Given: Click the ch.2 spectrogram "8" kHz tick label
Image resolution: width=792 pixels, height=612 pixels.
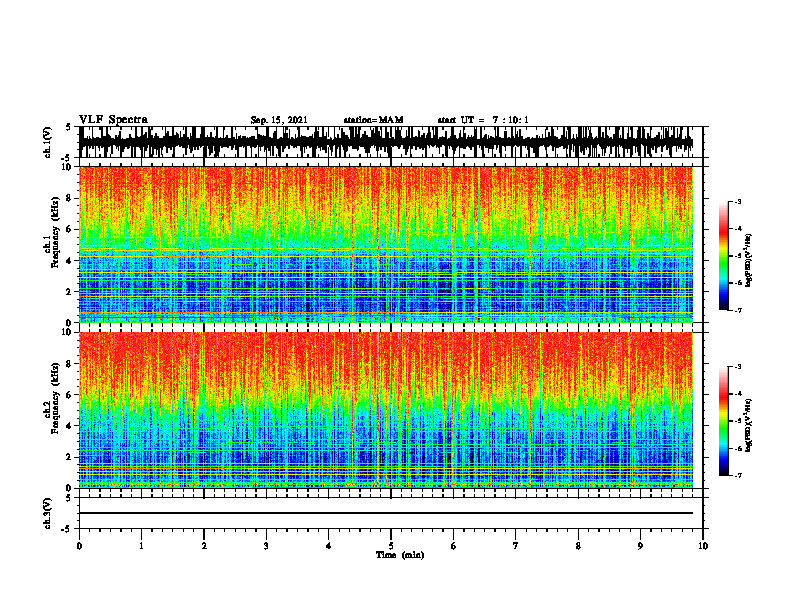Looking at the screenshot, I should coord(70,364).
